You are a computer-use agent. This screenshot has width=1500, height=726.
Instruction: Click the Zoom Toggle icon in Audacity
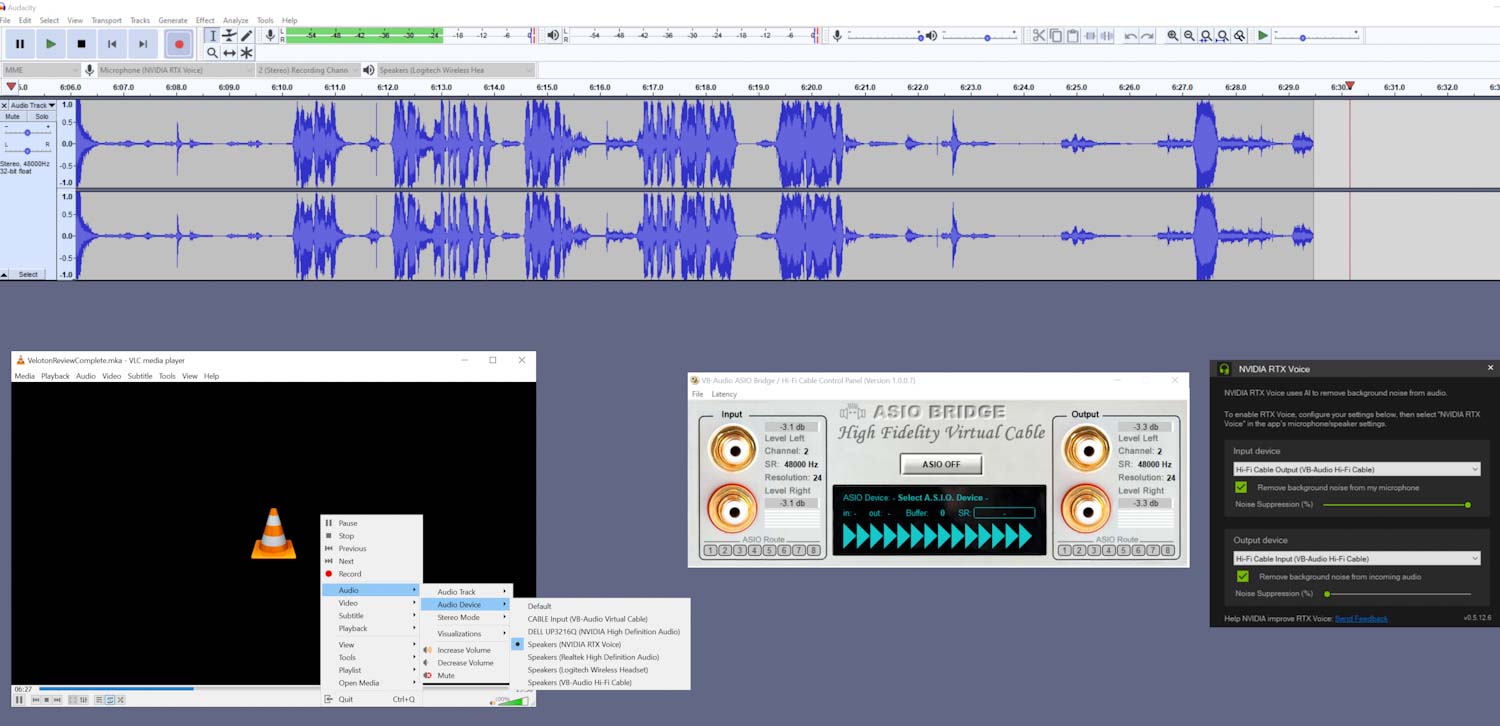[x=1240, y=36]
